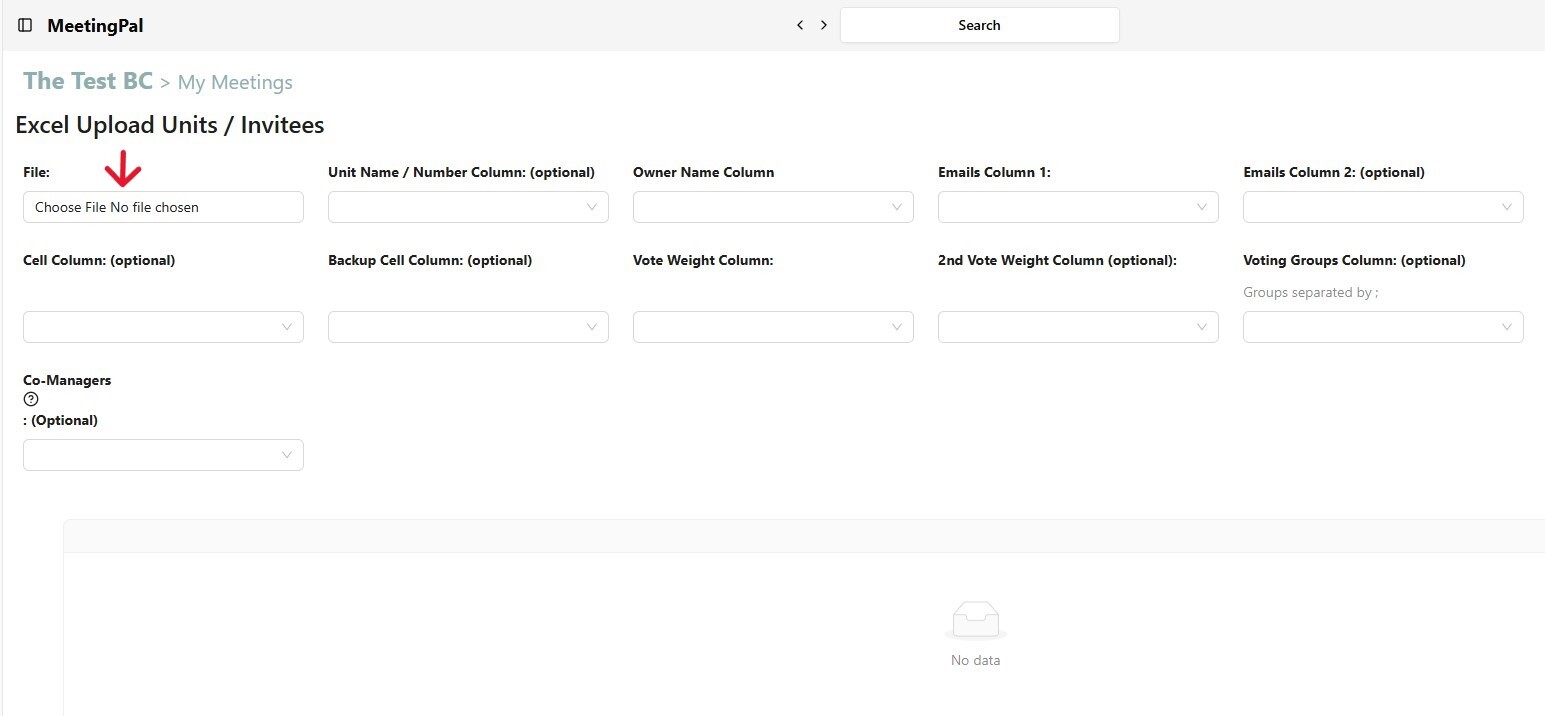Image resolution: width=1545 pixels, height=716 pixels.
Task: Click the forward navigation arrow
Action: (x=824, y=25)
